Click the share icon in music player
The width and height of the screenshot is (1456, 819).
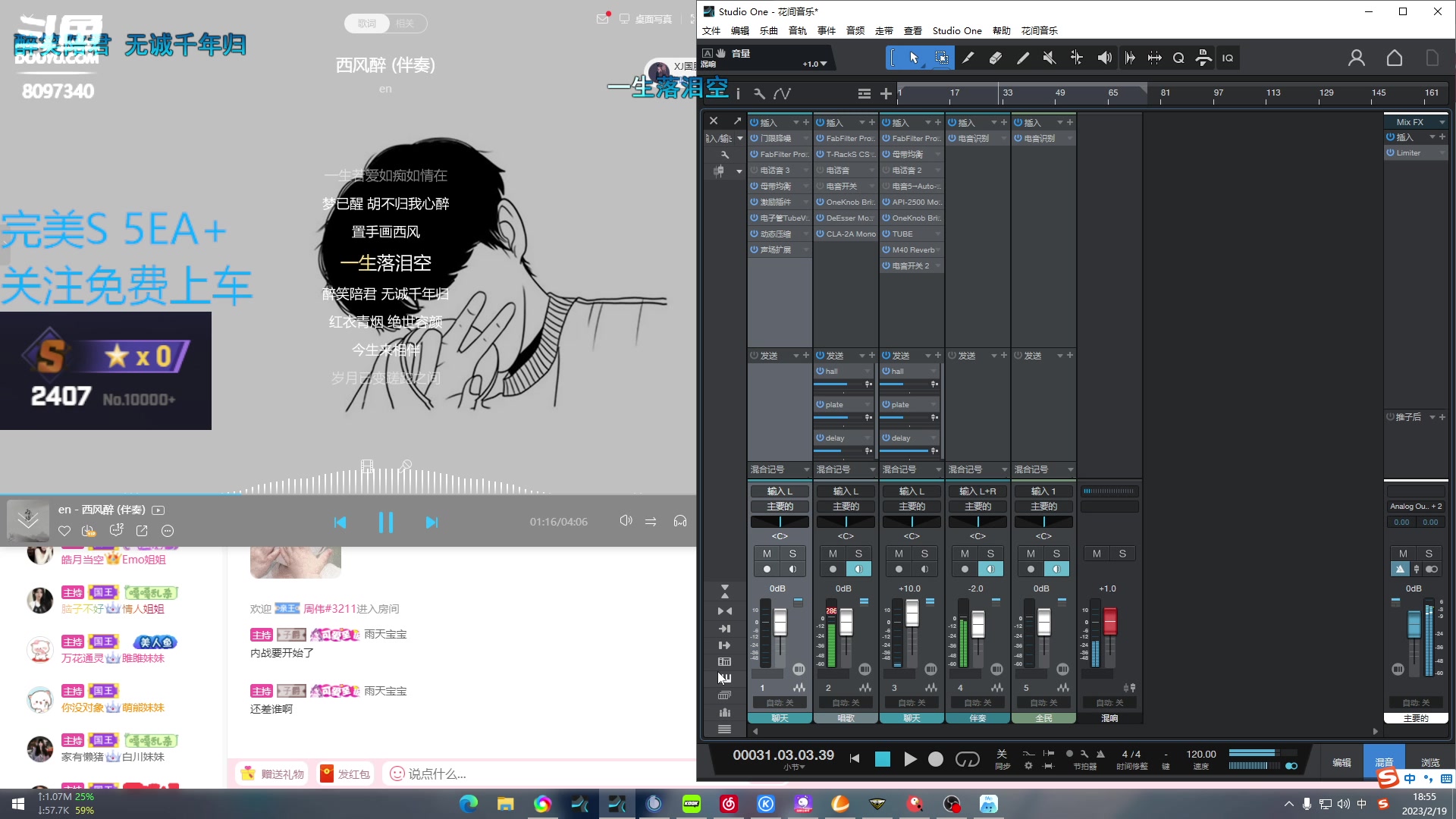[142, 531]
